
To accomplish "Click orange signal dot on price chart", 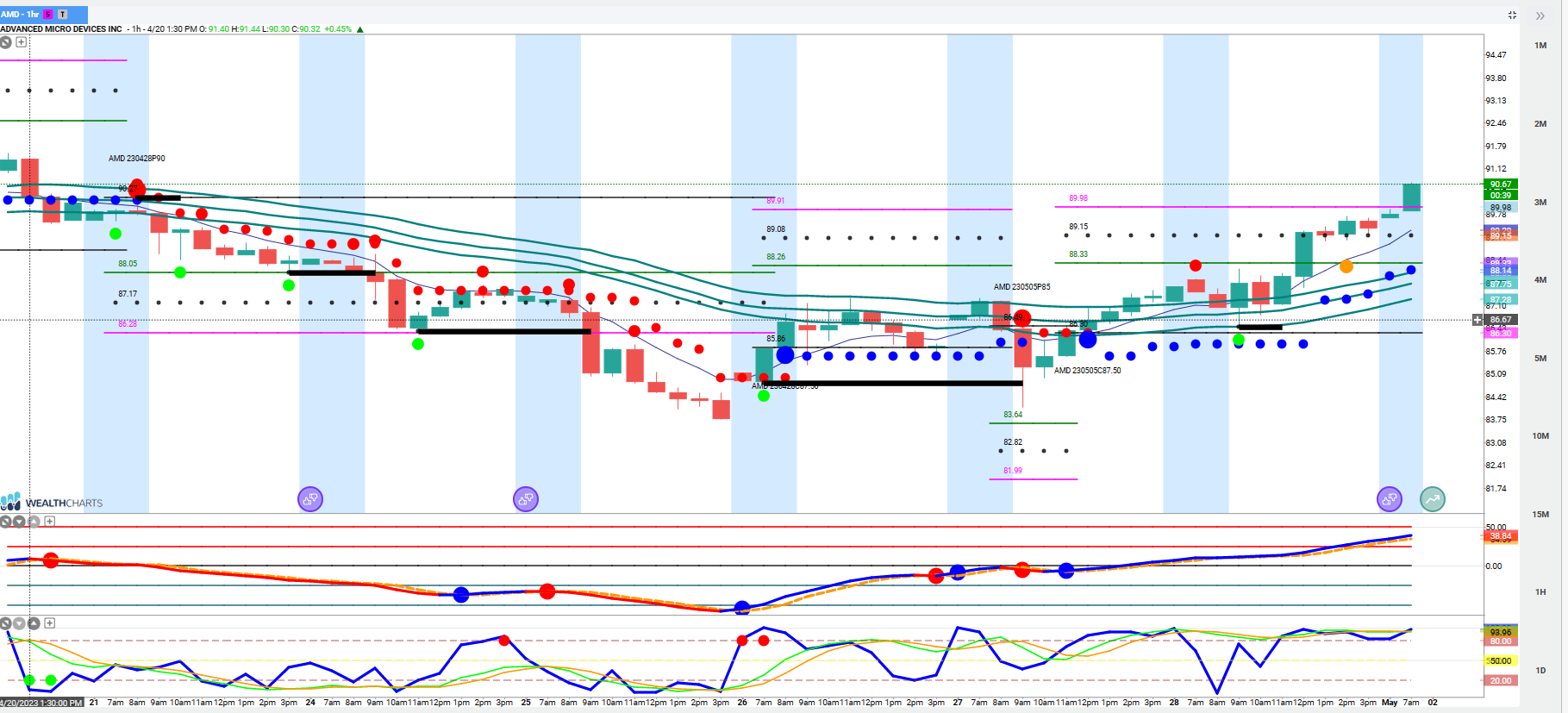I will click(x=1346, y=266).
